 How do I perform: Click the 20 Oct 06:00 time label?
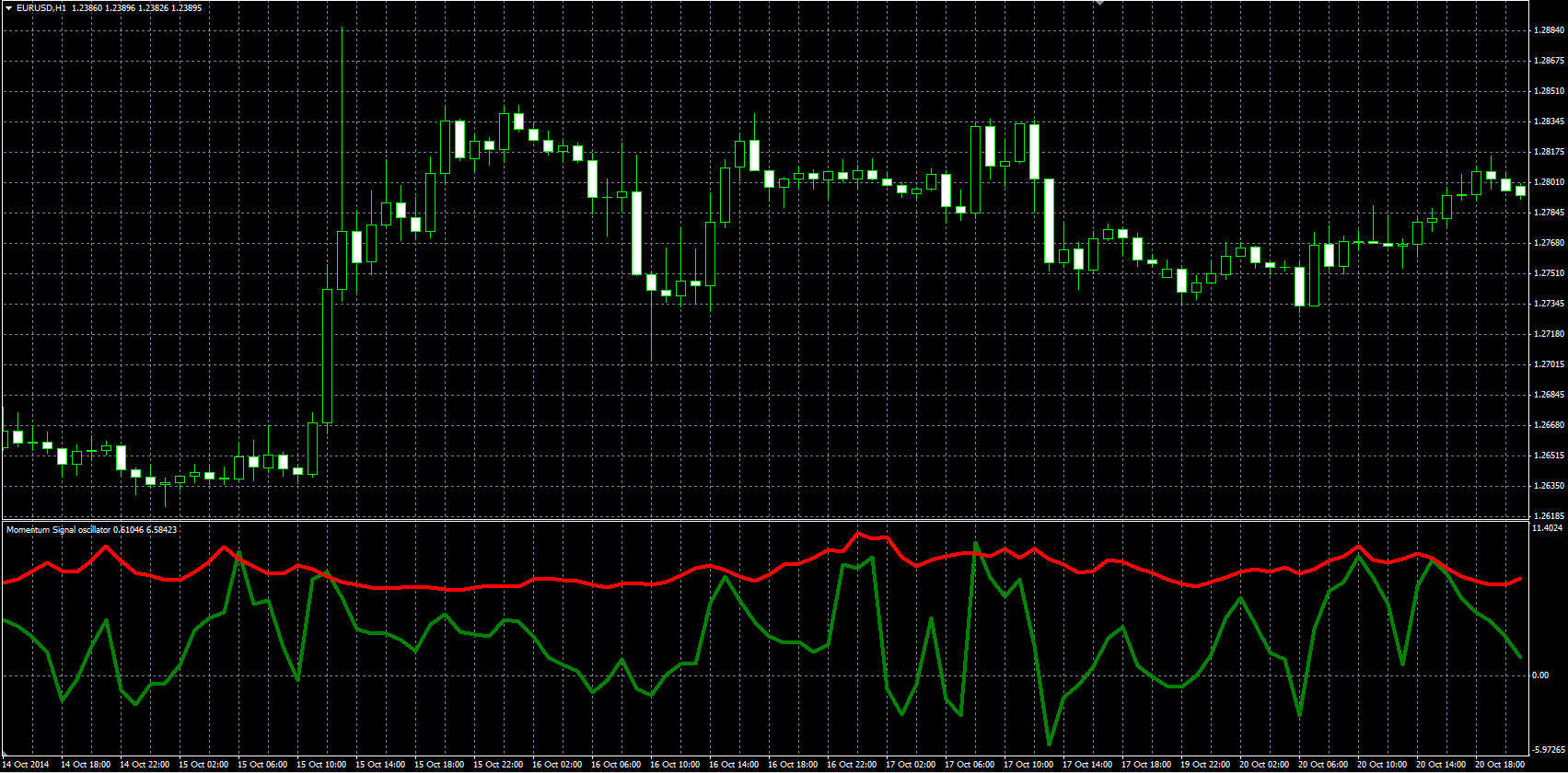pos(1323,765)
